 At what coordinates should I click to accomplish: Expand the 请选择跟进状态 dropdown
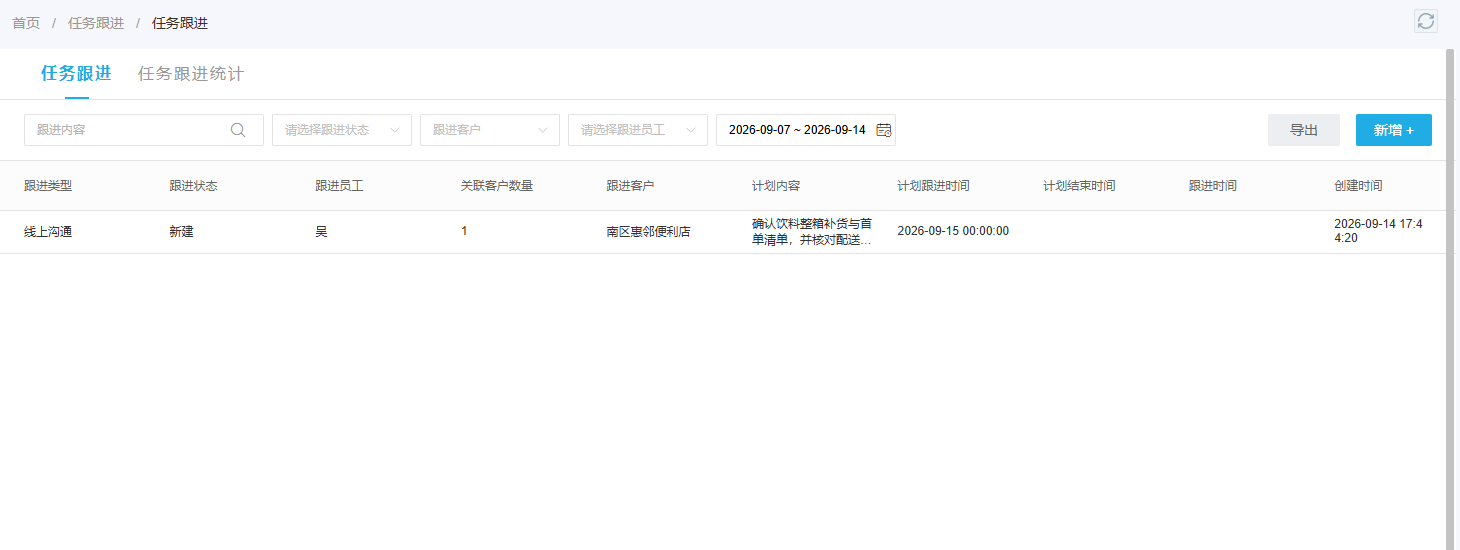tap(342, 130)
